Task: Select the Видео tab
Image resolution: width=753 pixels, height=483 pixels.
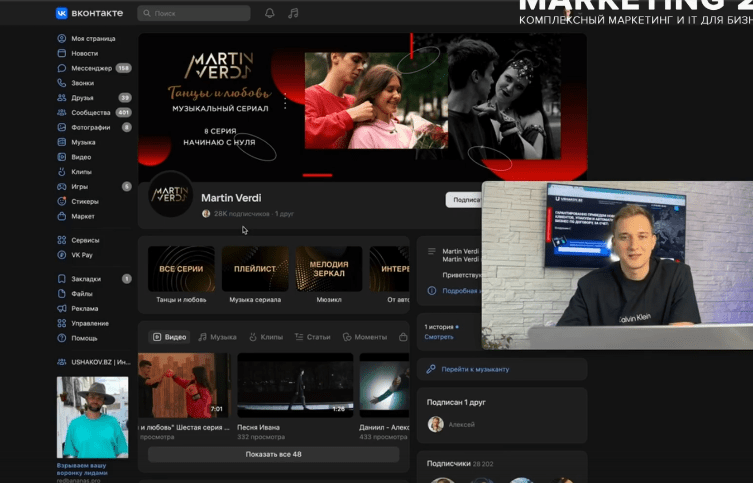Action: tap(170, 337)
